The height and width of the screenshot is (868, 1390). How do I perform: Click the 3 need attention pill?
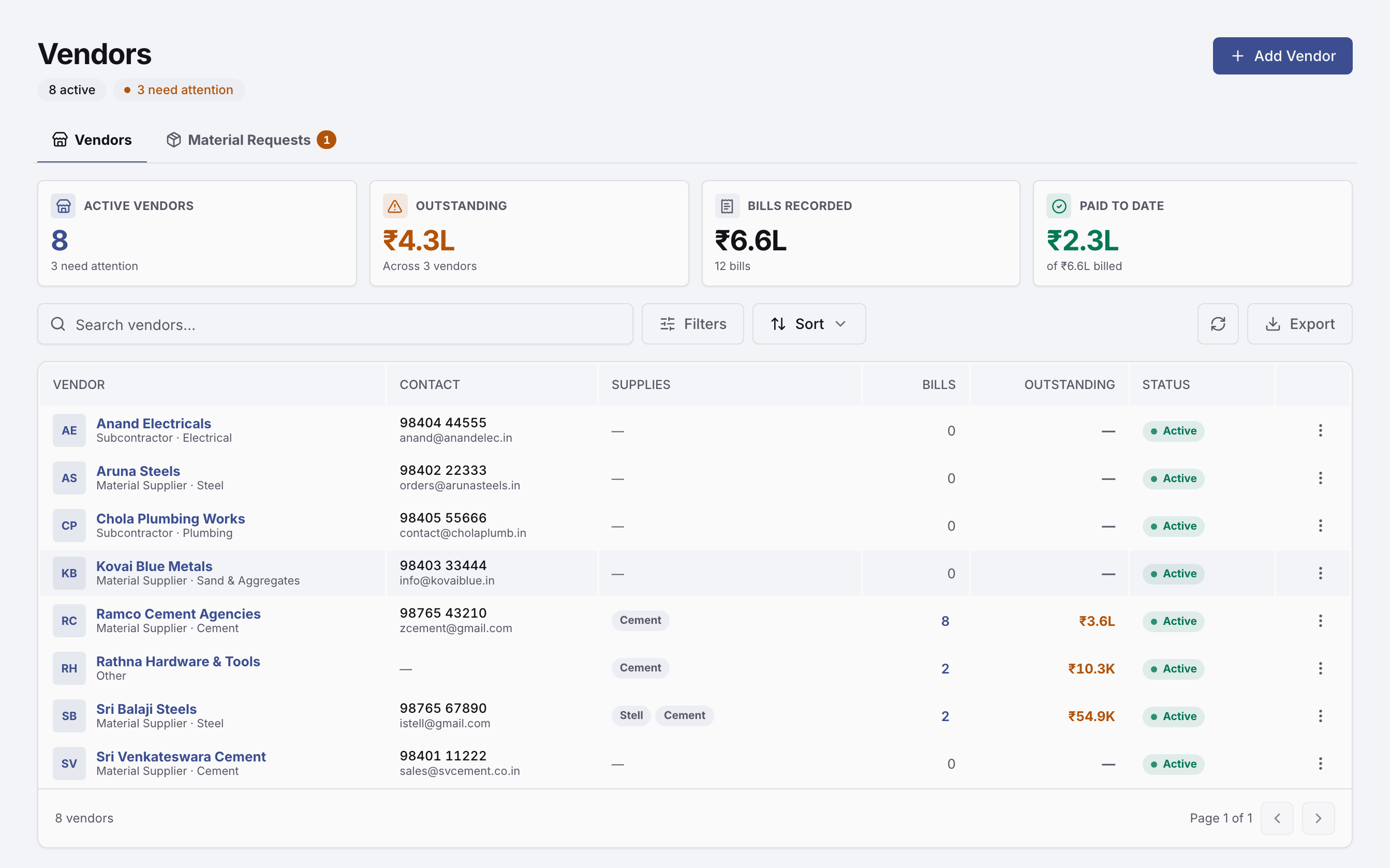[x=179, y=89]
